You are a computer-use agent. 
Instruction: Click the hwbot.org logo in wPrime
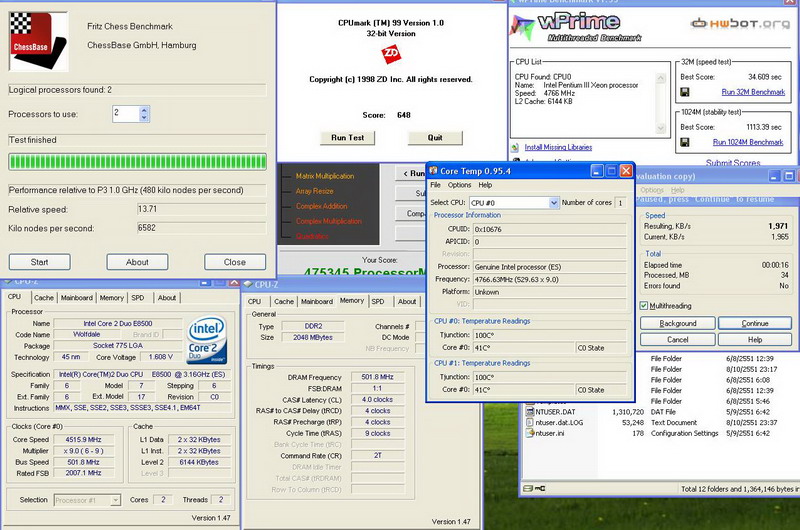(x=740, y=23)
